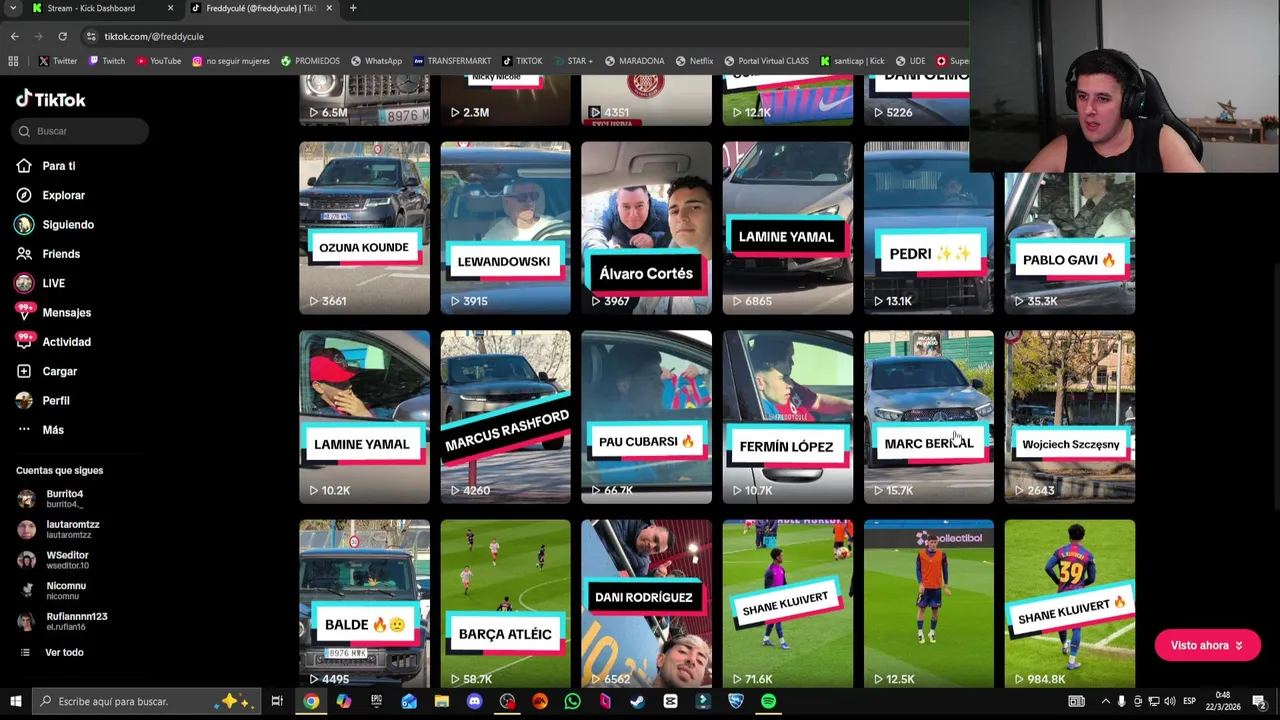Click the Cargar upload icon
The image size is (1280, 720).
point(24,371)
